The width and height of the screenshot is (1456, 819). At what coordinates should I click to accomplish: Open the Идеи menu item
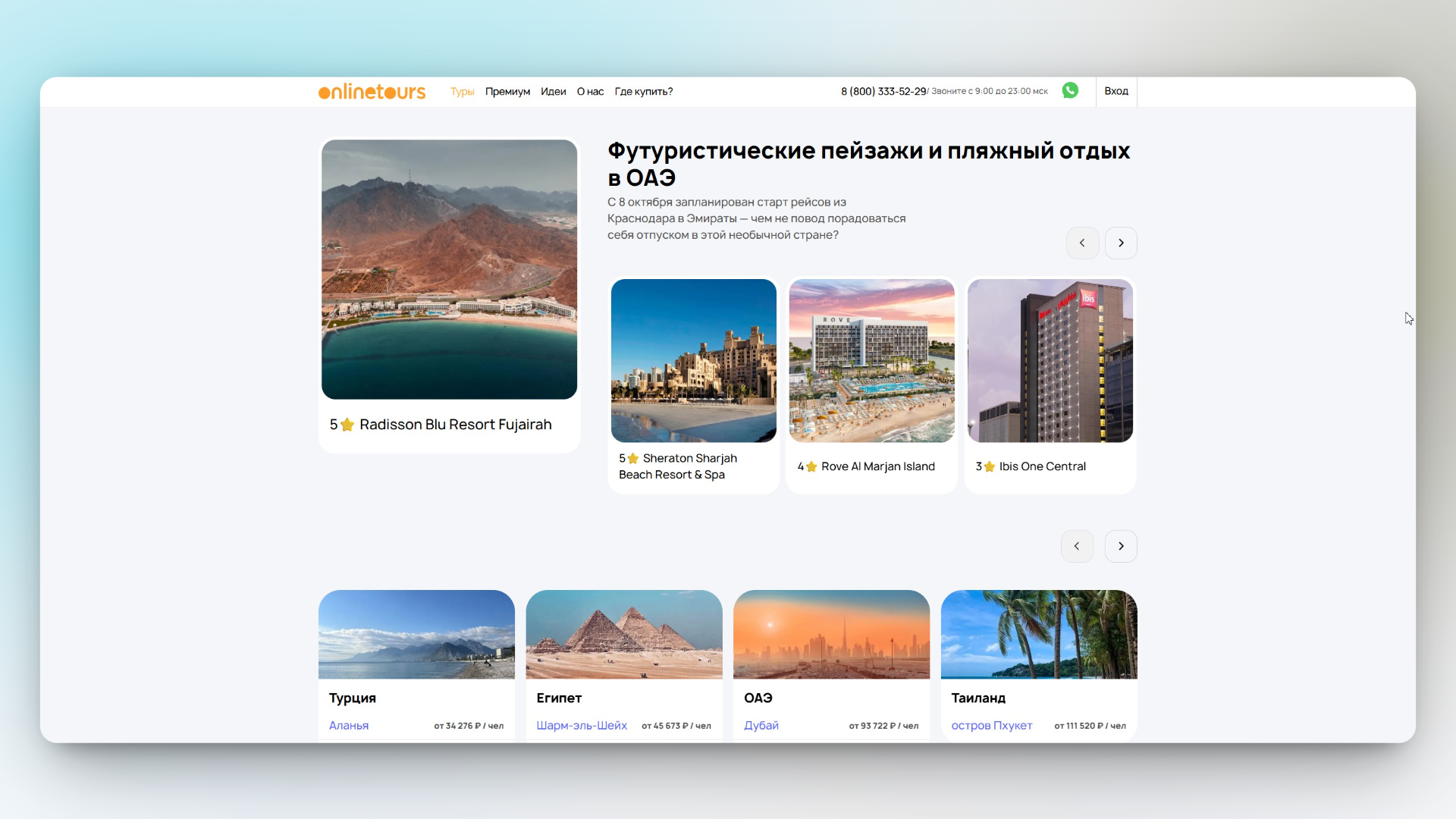tap(553, 92)
